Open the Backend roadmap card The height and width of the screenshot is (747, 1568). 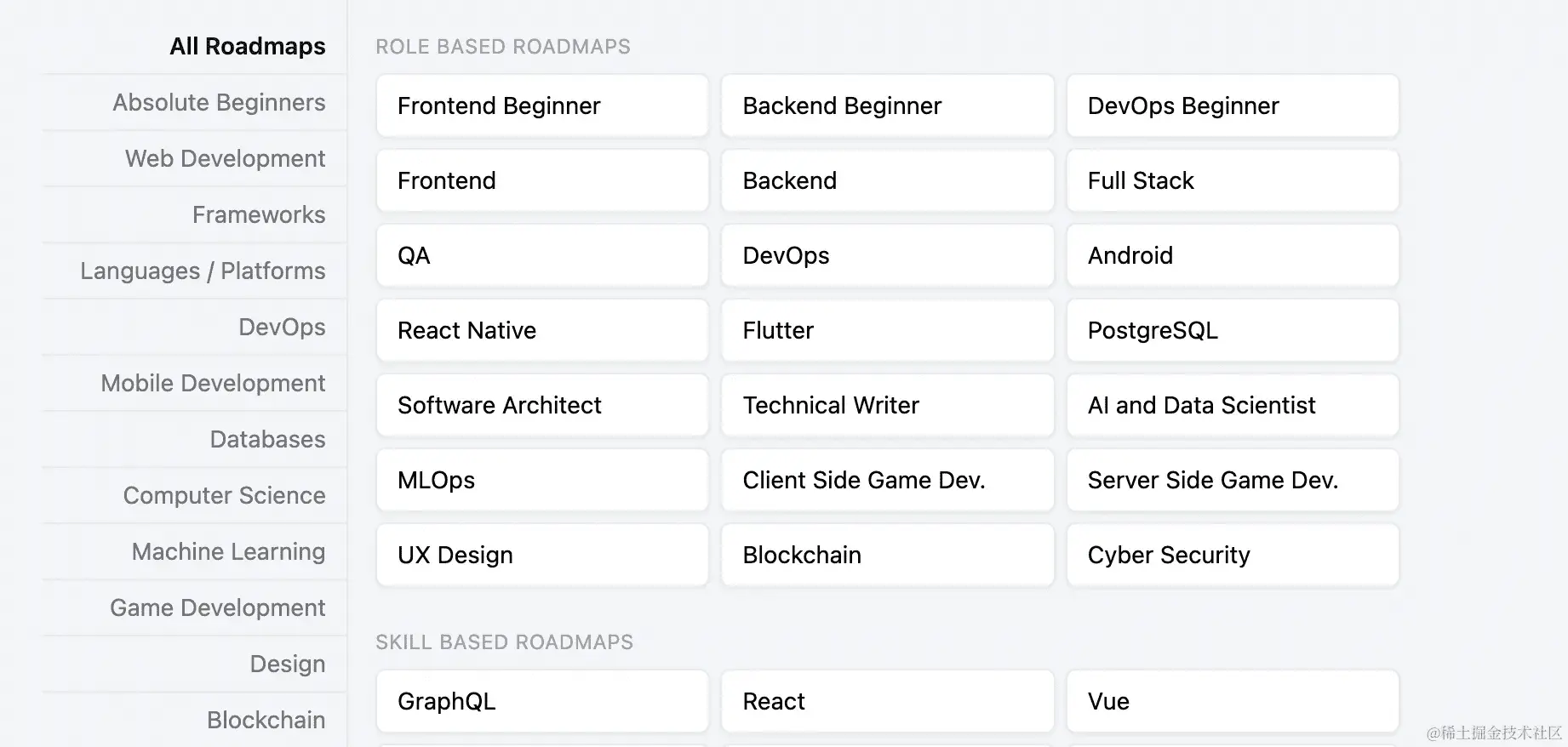pos(887,180)
